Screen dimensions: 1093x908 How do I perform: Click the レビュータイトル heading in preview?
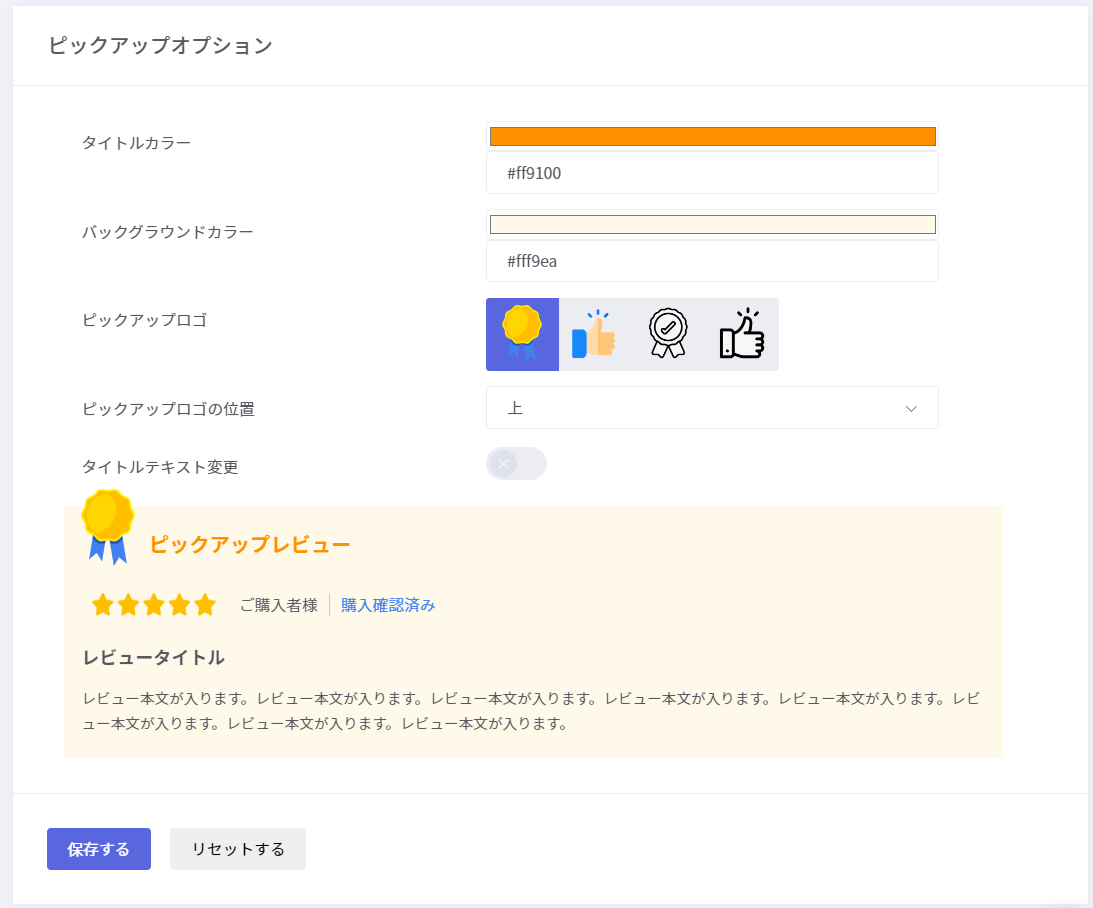coord(154,658)
